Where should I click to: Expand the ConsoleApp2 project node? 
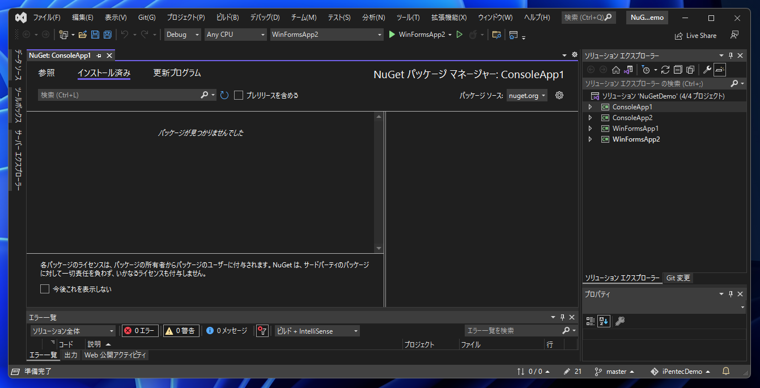click(590, 118)
